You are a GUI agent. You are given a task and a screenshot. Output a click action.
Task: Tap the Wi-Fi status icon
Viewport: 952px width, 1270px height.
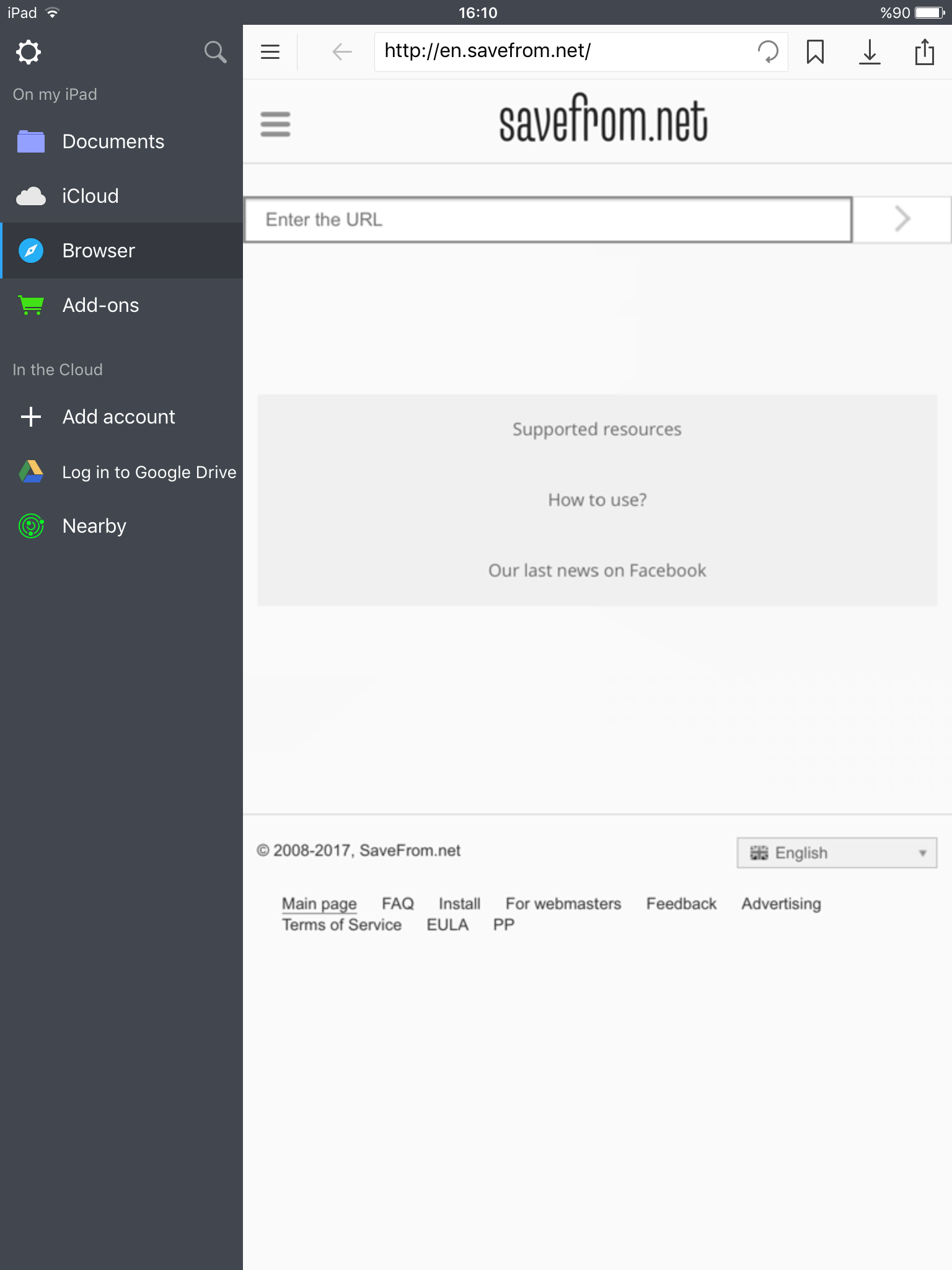53,12
